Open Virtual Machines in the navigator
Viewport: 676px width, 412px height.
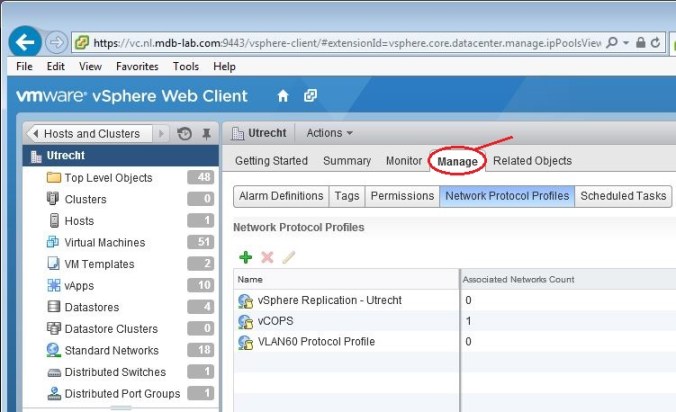tap(104, 242)
